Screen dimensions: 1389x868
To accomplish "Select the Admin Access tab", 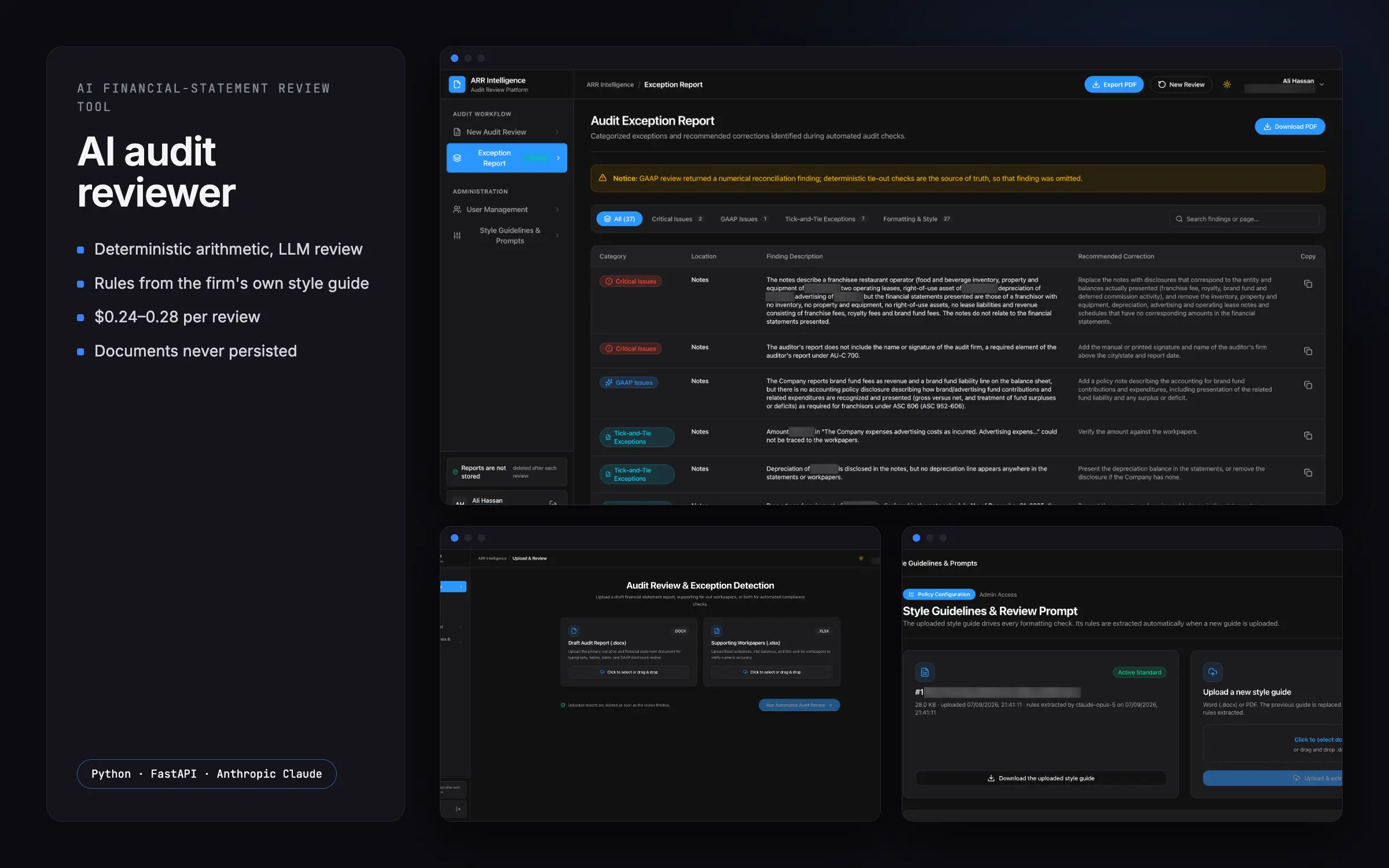I will pyautogui.click(x=998, y=594).
